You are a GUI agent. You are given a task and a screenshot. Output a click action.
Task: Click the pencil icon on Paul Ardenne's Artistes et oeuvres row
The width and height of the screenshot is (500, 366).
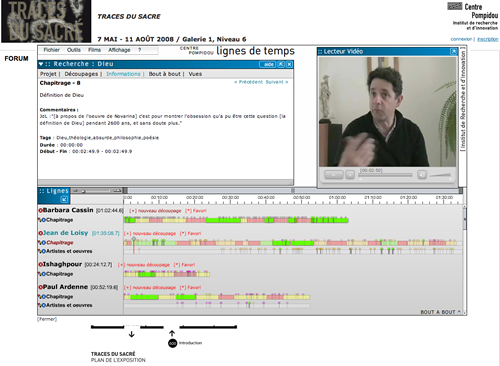click(x=39, y=305)
